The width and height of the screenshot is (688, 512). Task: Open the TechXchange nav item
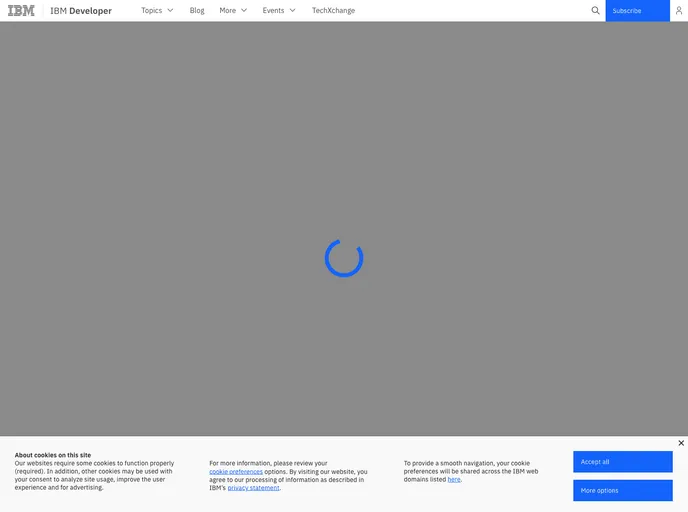[x=333, y=11]
